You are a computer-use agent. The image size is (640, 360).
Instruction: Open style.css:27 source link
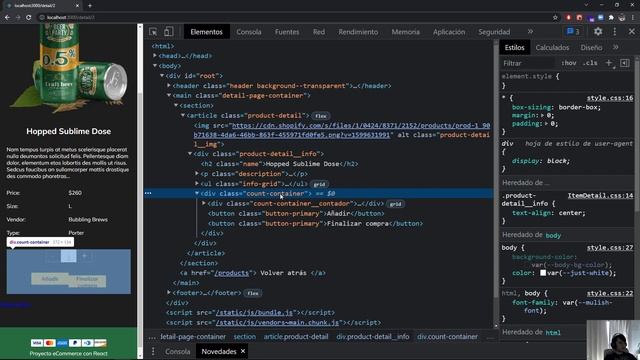pos(610,247)
